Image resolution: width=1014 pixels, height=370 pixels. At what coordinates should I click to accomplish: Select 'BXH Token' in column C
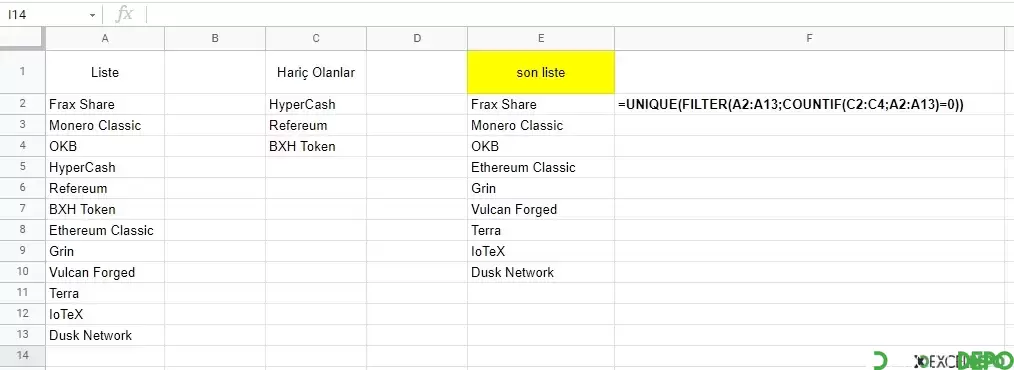coord(316,146)
